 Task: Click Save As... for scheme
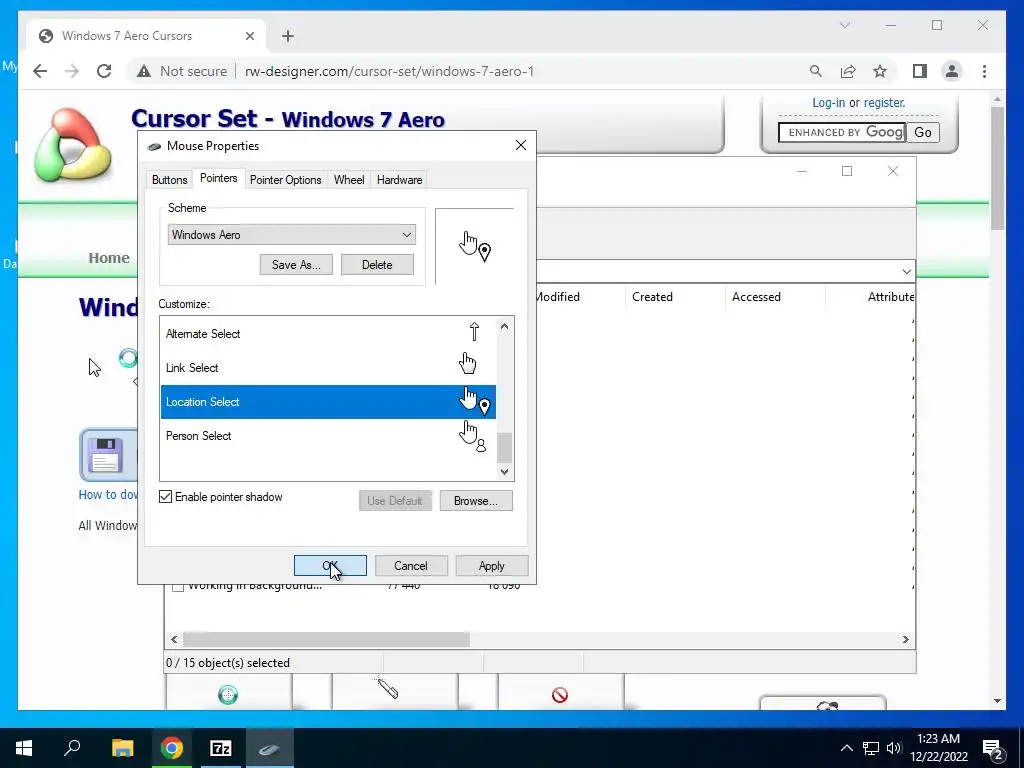click(296, 264)
